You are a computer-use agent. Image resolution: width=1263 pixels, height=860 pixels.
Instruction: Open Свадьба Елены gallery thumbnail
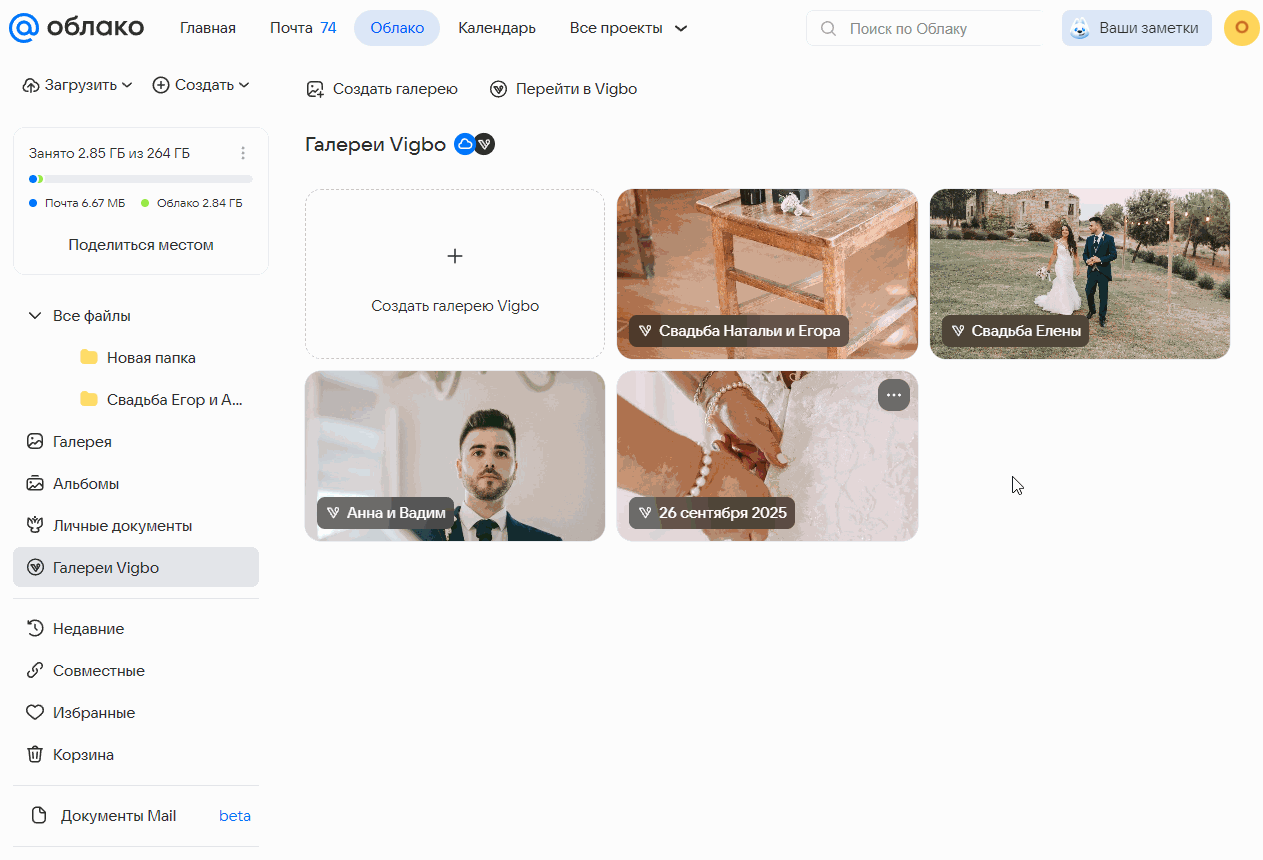pos(1080,273)
